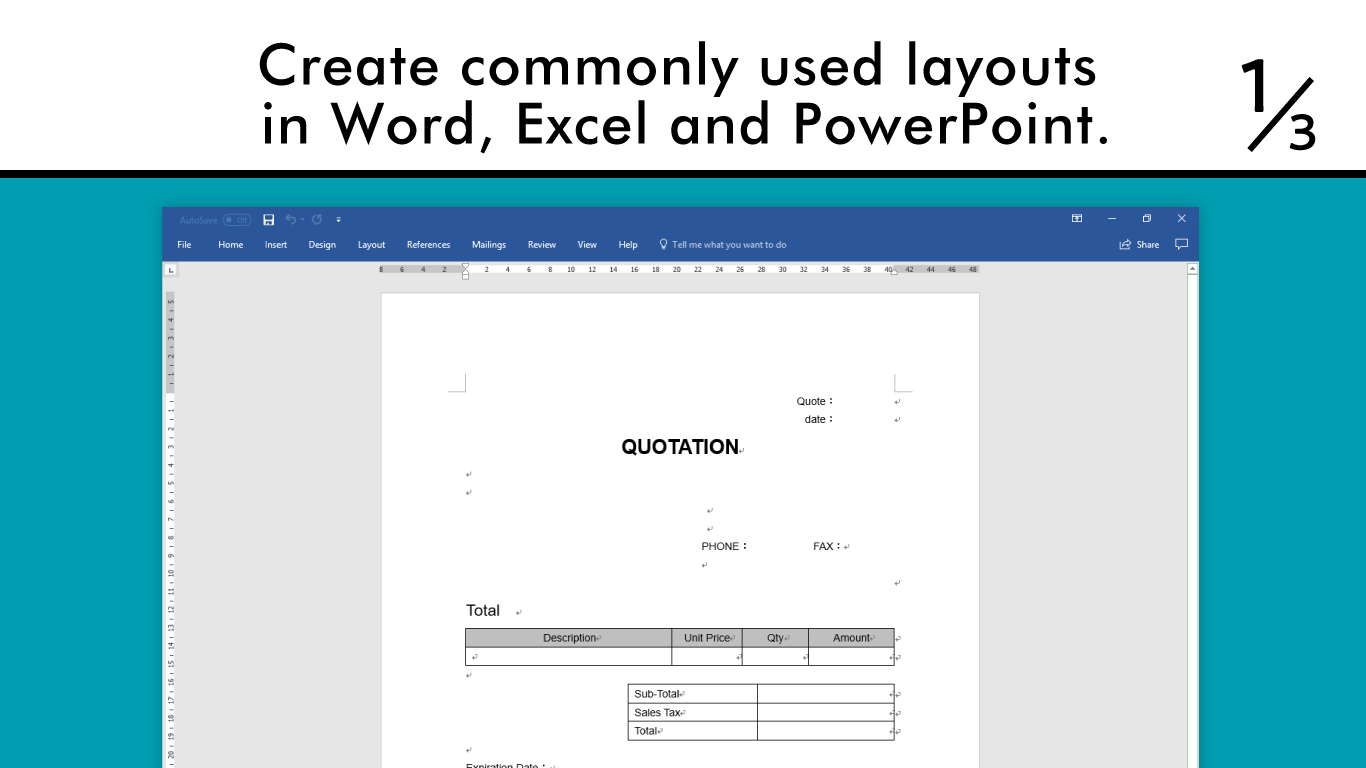This screenshot has width=1366, height=768.
Task: Click the Save icon in the quick access toolbar
Action: [x=268, y=219]
